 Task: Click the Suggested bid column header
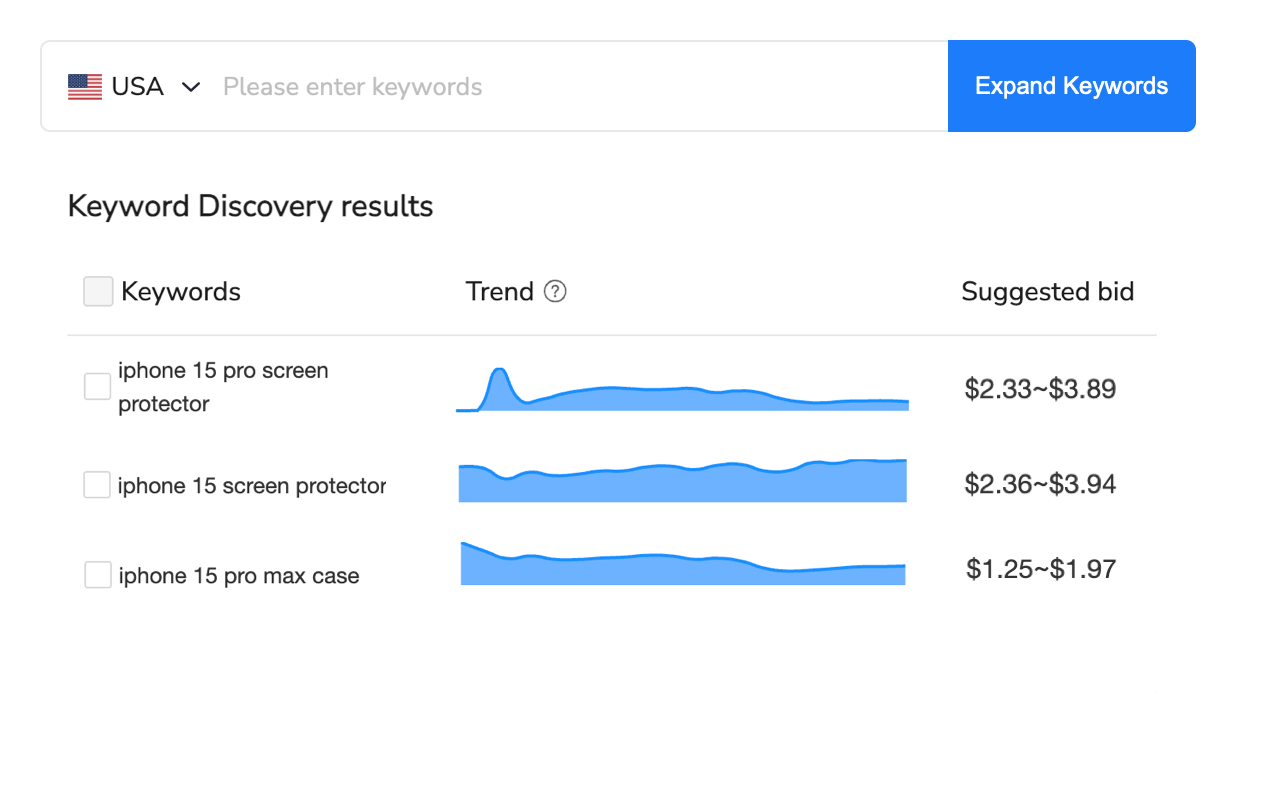[x=1047, y=291]
